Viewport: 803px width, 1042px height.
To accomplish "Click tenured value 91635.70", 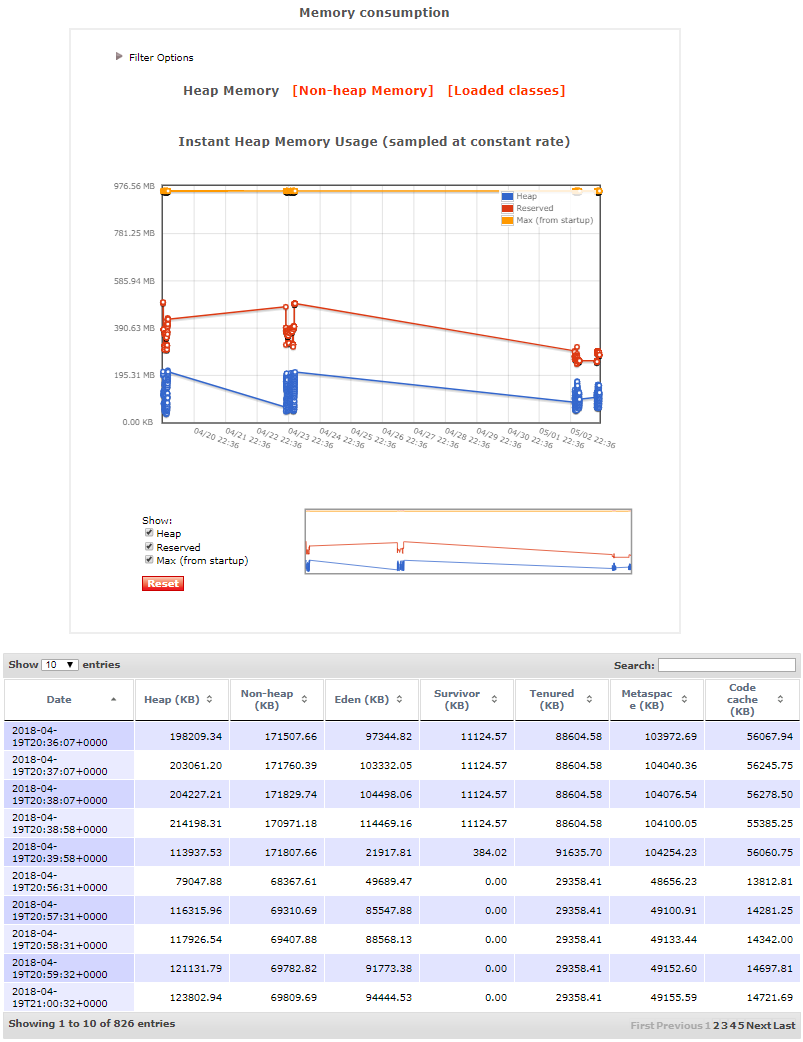I will 578,853.
